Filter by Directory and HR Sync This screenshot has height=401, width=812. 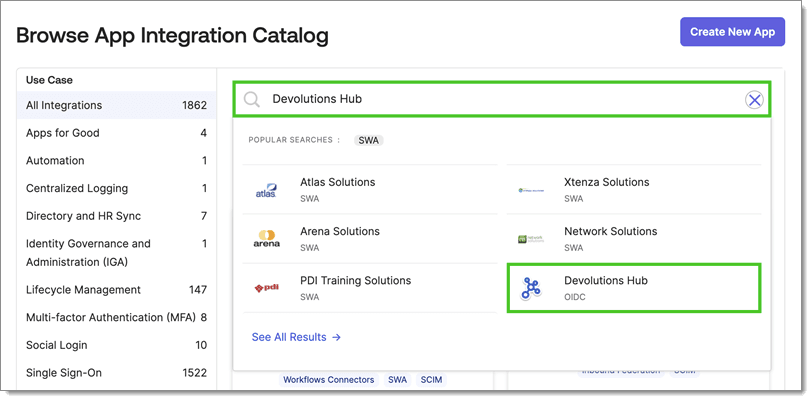(117, 216)
